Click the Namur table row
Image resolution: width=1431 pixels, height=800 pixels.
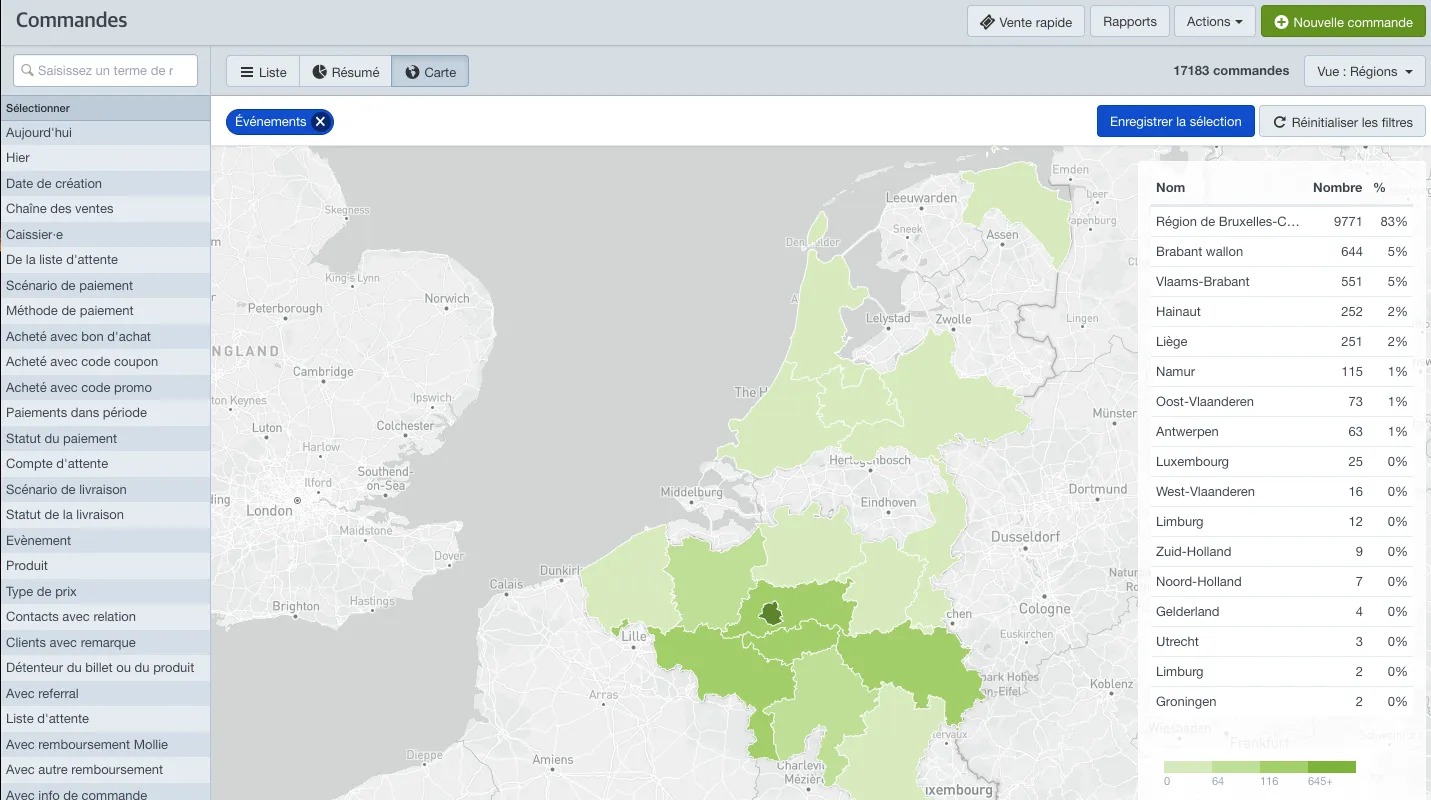[1281, 372]
